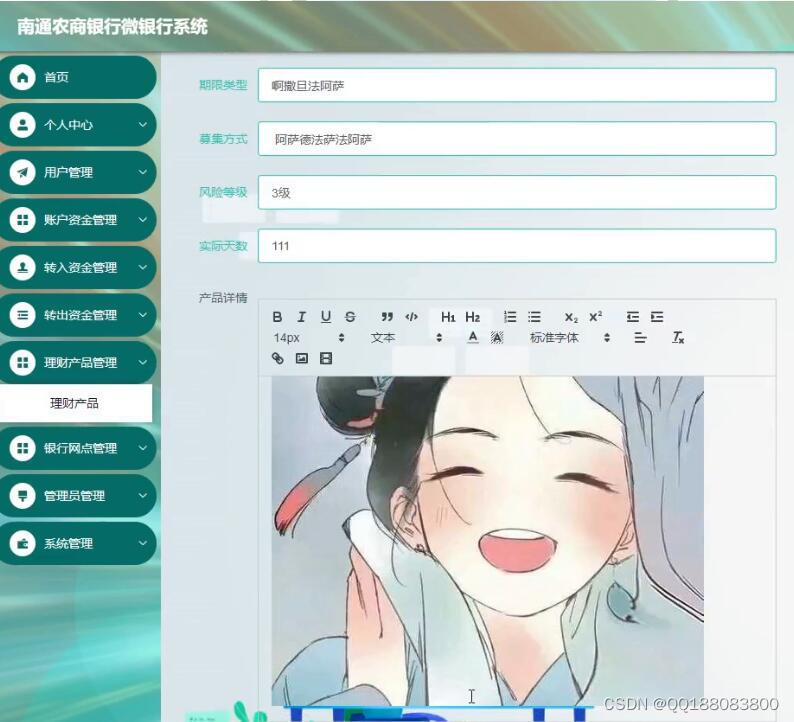Open the 标准字体 font dropdown
The image size is (794, 722).
[x=570, y=338]
